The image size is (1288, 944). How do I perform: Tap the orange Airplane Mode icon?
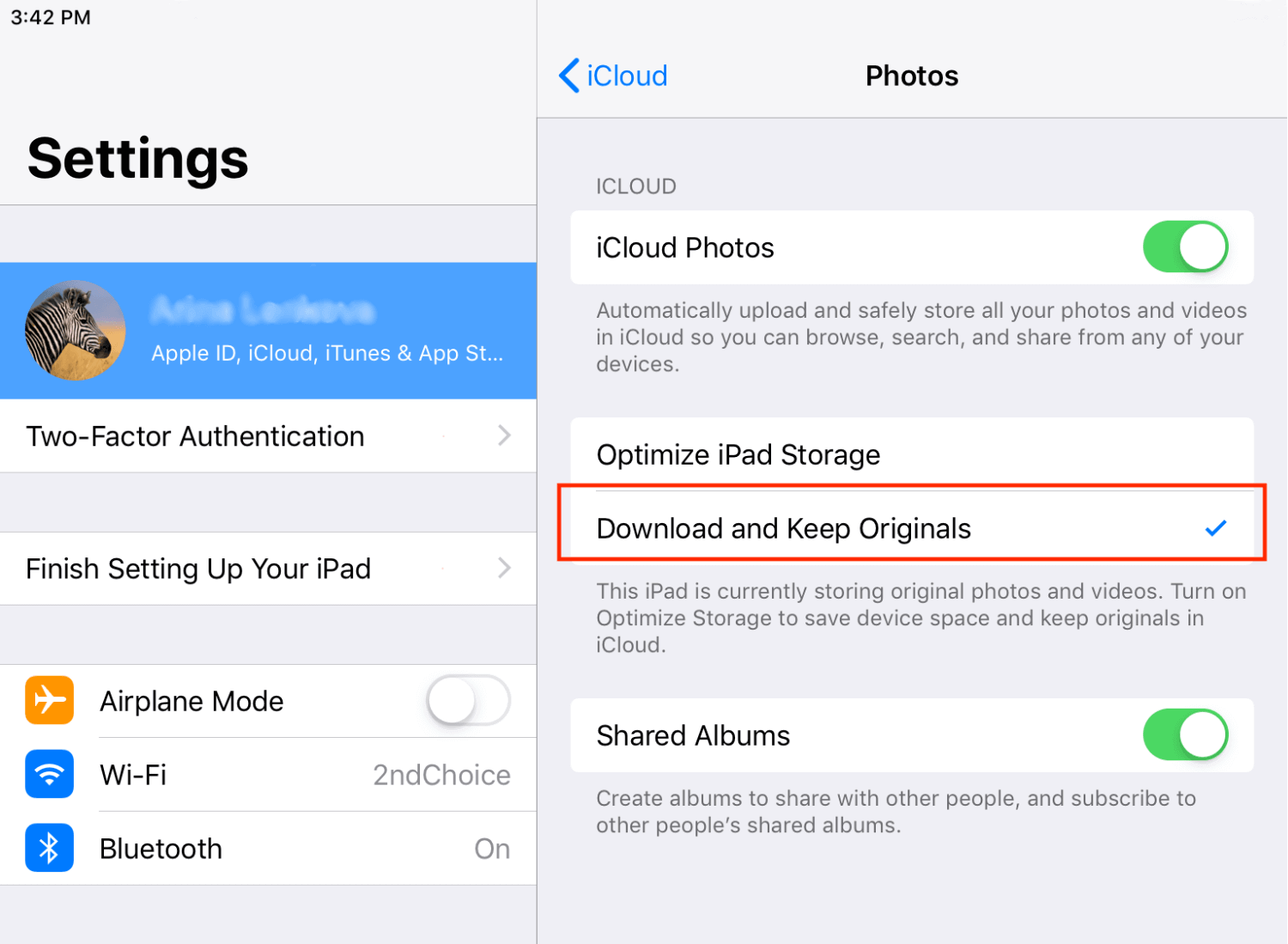pos(49,701)
